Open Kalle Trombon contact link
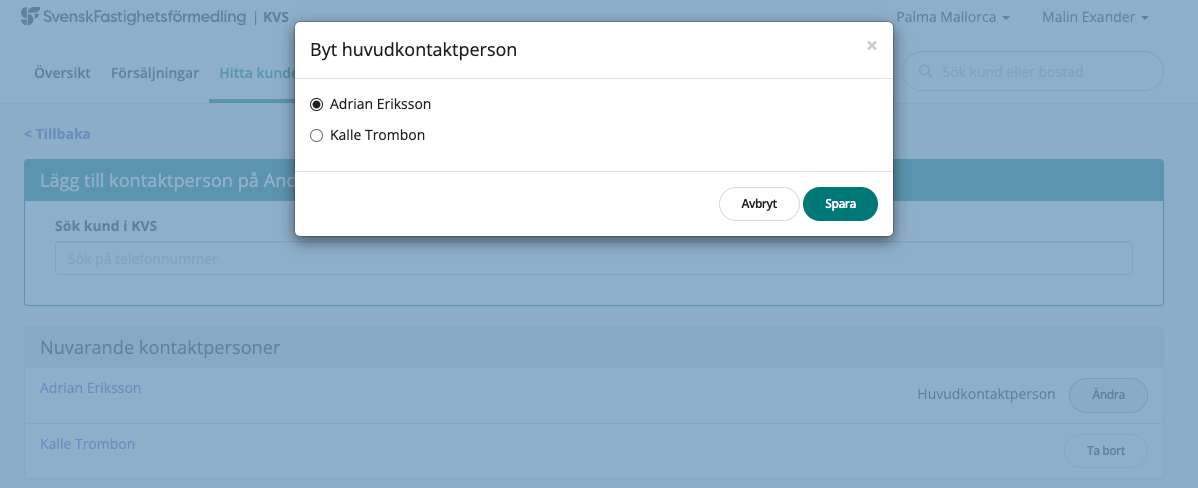 pyautogui.click(x=88, y=444)
